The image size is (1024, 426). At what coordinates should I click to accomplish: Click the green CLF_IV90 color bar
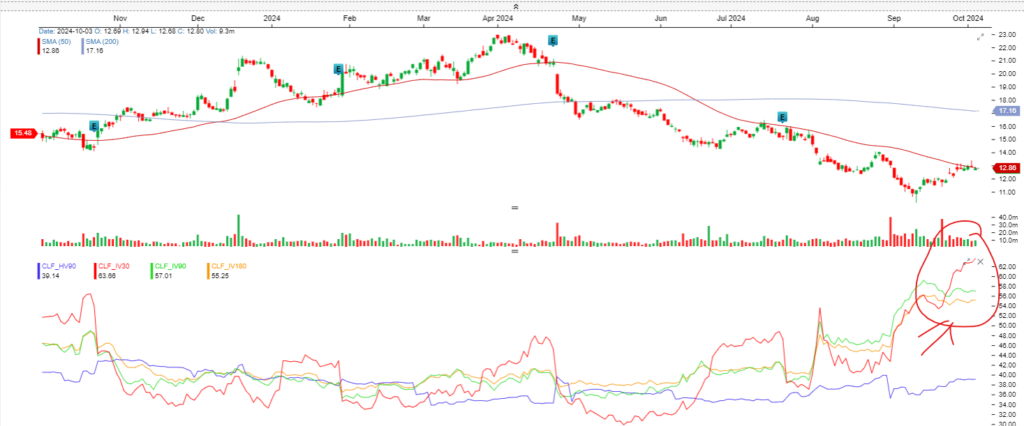[x=152, y=271]
